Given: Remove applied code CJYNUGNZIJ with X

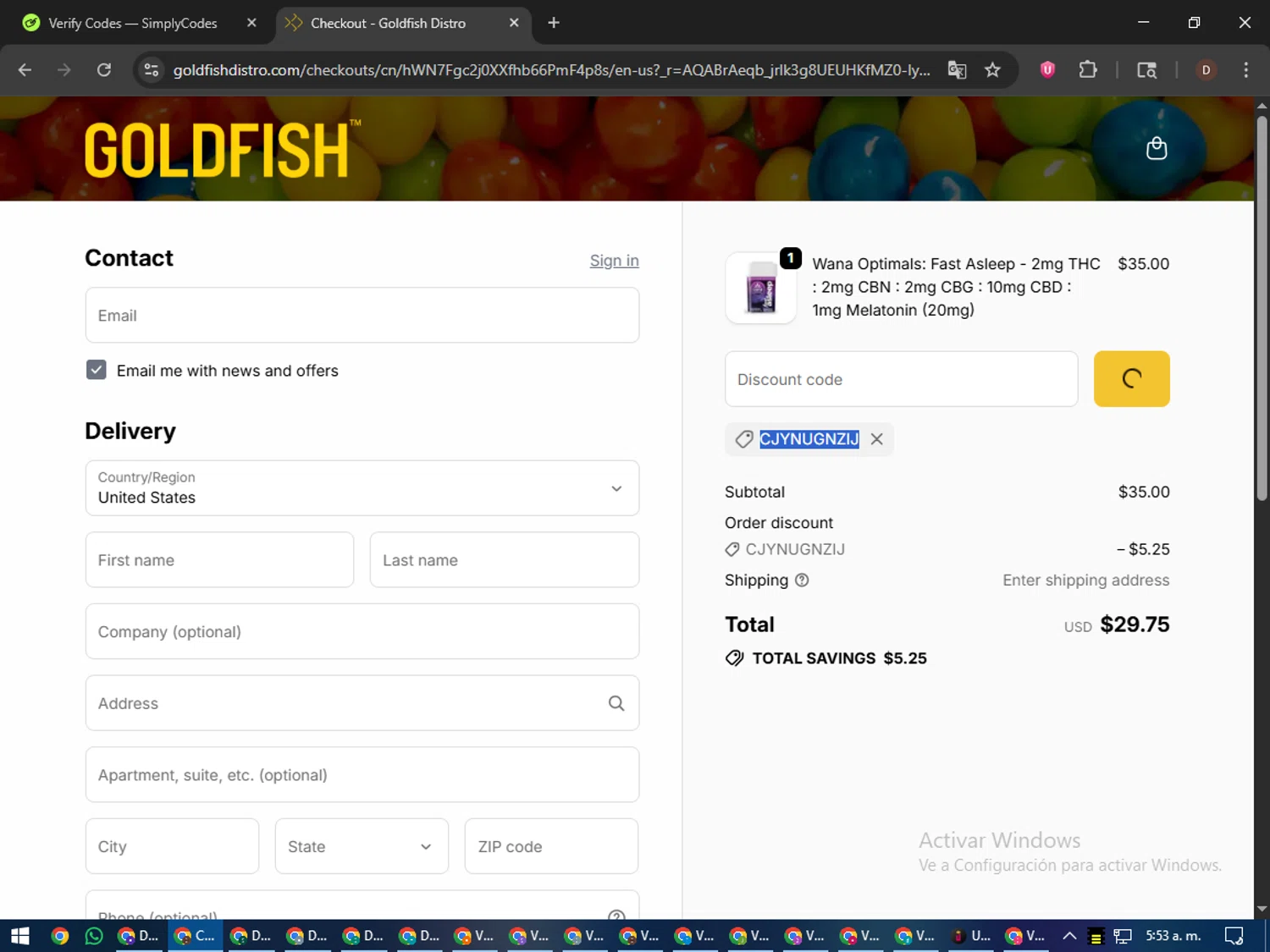Looking at the screenshot, I should click(876, 439).
